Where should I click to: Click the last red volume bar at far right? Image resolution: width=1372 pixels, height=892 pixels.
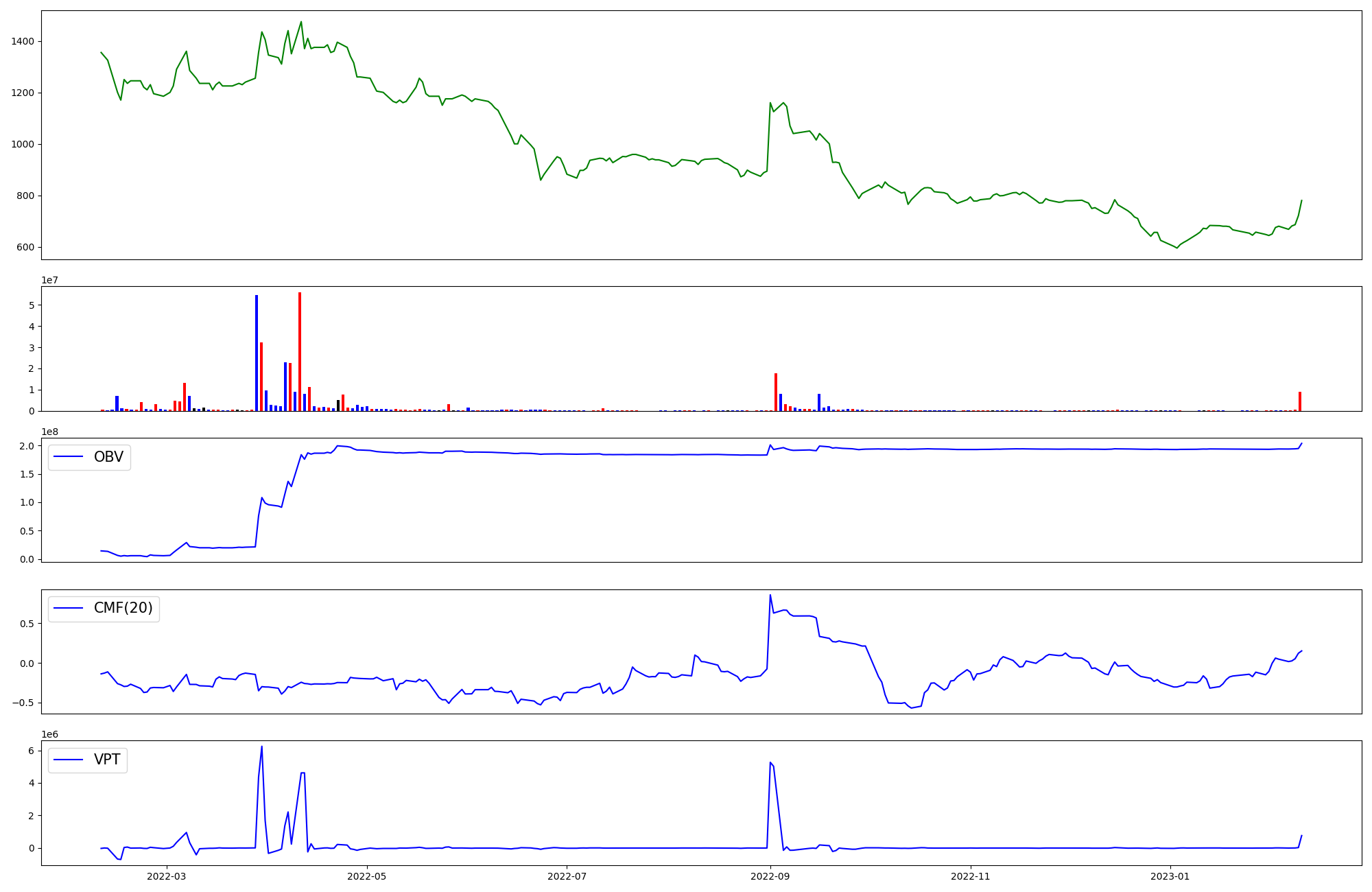pyautogui.click(x=1300, y=401)
